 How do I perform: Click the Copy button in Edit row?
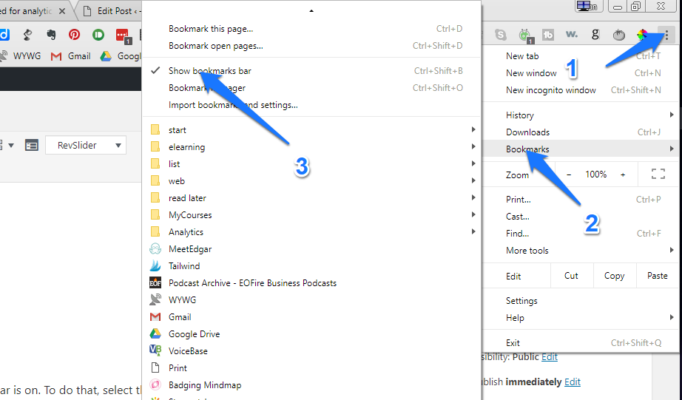click(614, 276)
